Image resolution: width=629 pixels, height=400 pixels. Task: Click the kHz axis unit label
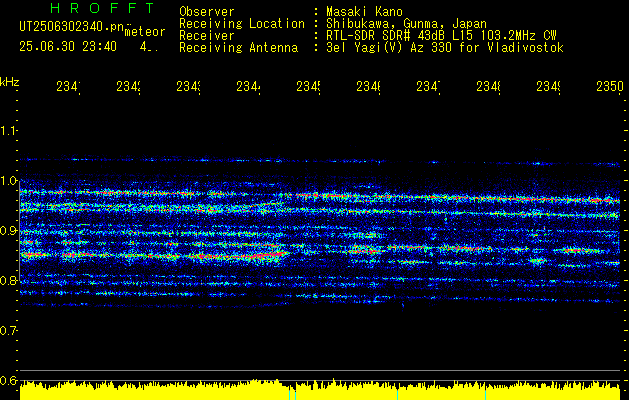click(x=10, y=82)
